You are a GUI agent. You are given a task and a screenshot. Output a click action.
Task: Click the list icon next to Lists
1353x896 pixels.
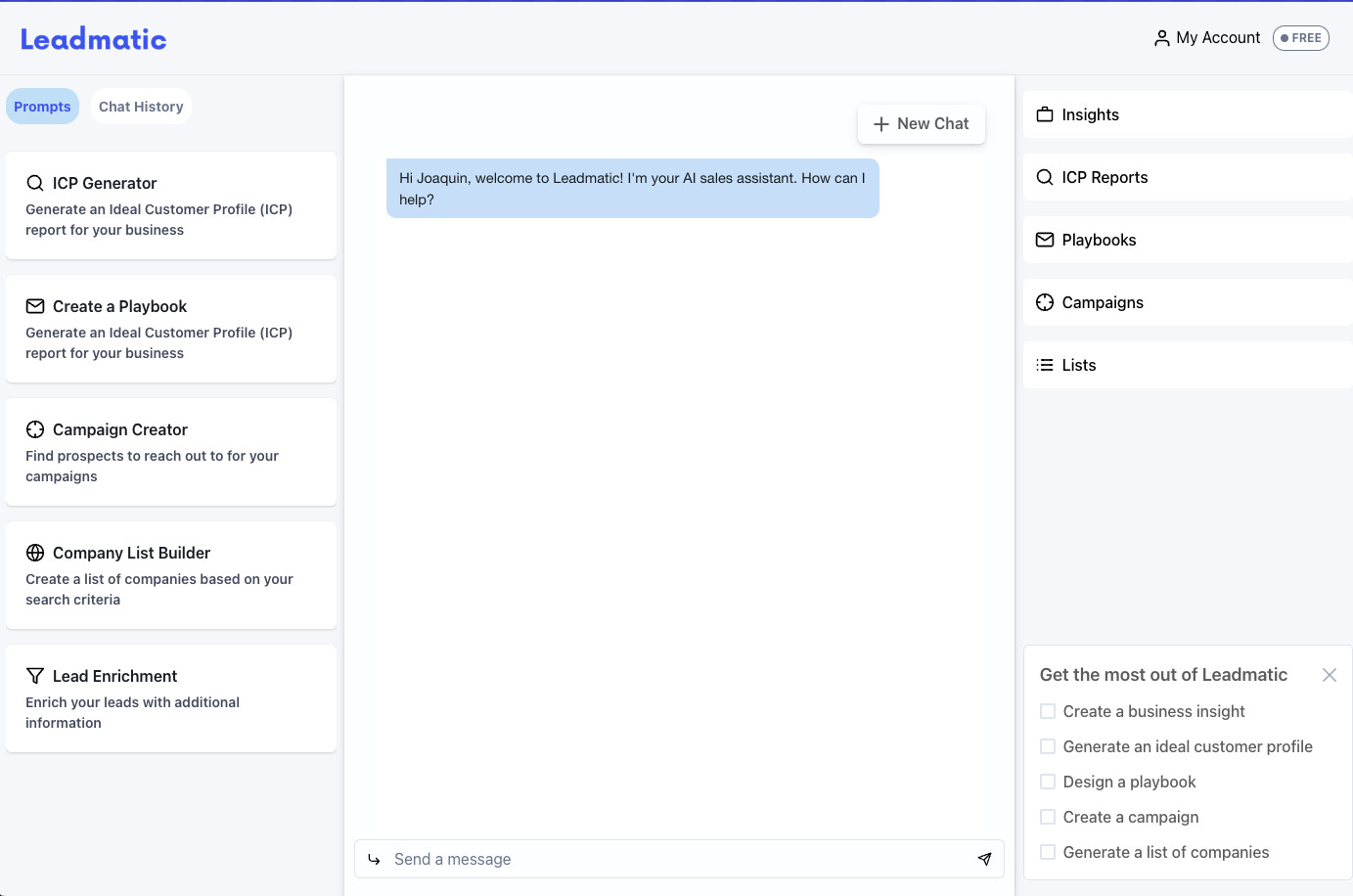tap(1045, 365)
